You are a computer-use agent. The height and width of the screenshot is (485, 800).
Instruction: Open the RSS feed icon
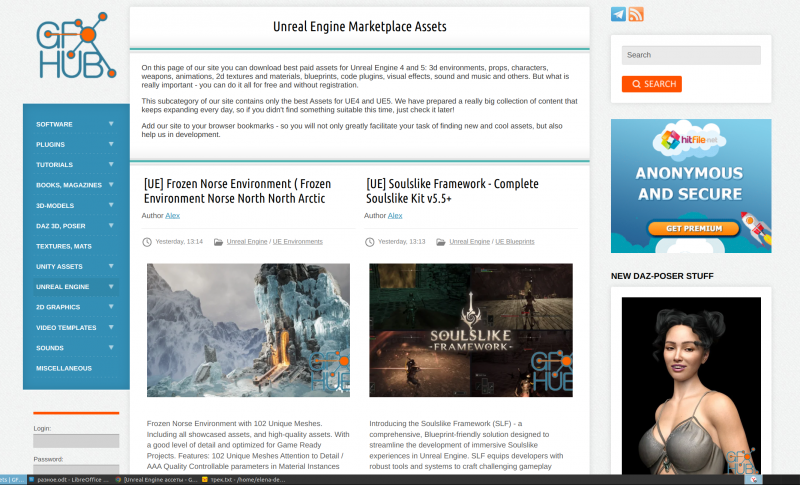coord(636,14)
